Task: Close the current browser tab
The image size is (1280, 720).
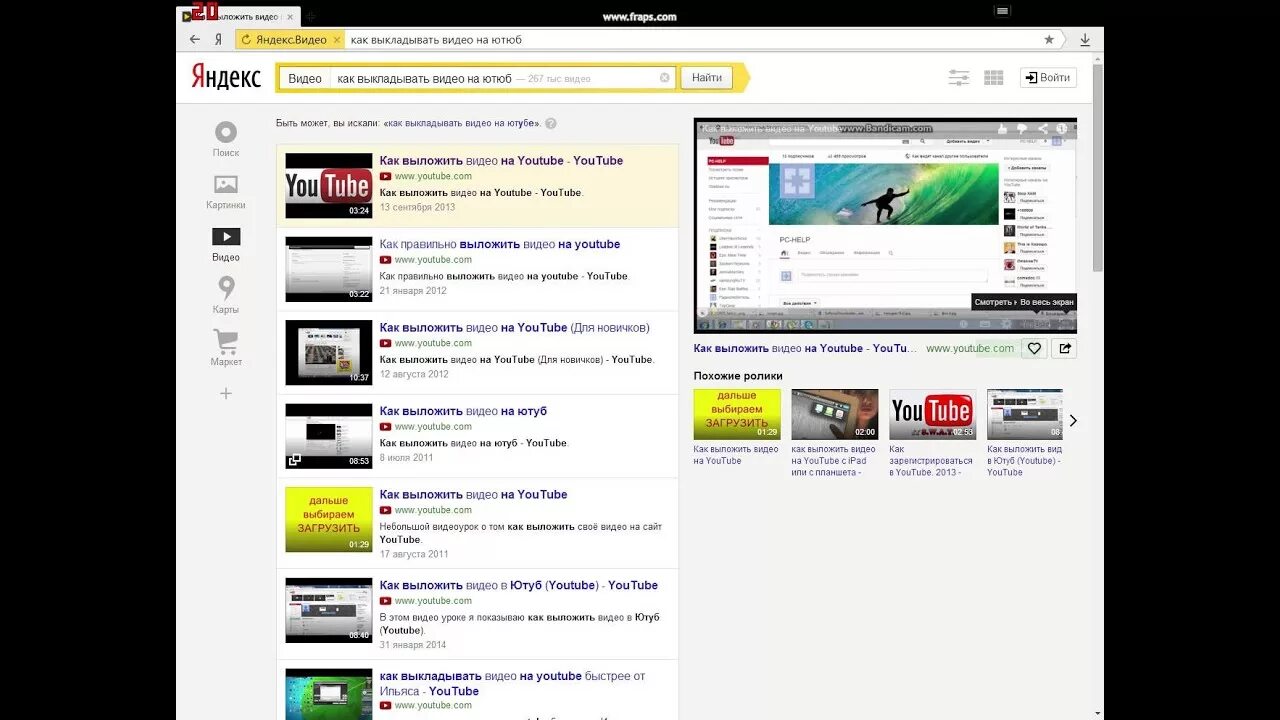Action: [290, 16]
